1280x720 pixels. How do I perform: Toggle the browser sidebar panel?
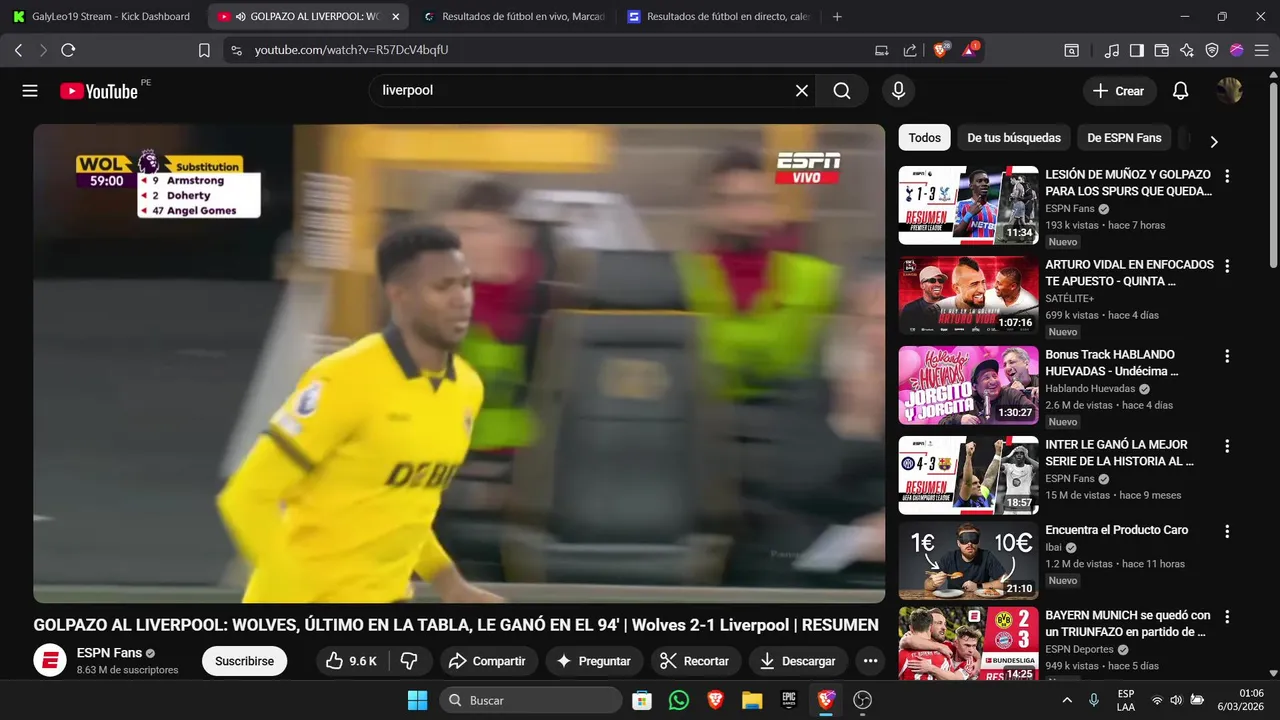(x=1137, y=50)
